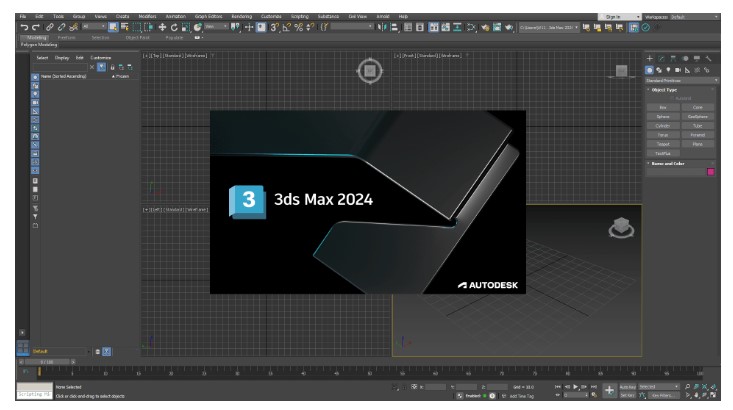Activate the Select Object tool
Viewport: 733px width, 410px height.
pyautogui.click(x=113, y=28)
